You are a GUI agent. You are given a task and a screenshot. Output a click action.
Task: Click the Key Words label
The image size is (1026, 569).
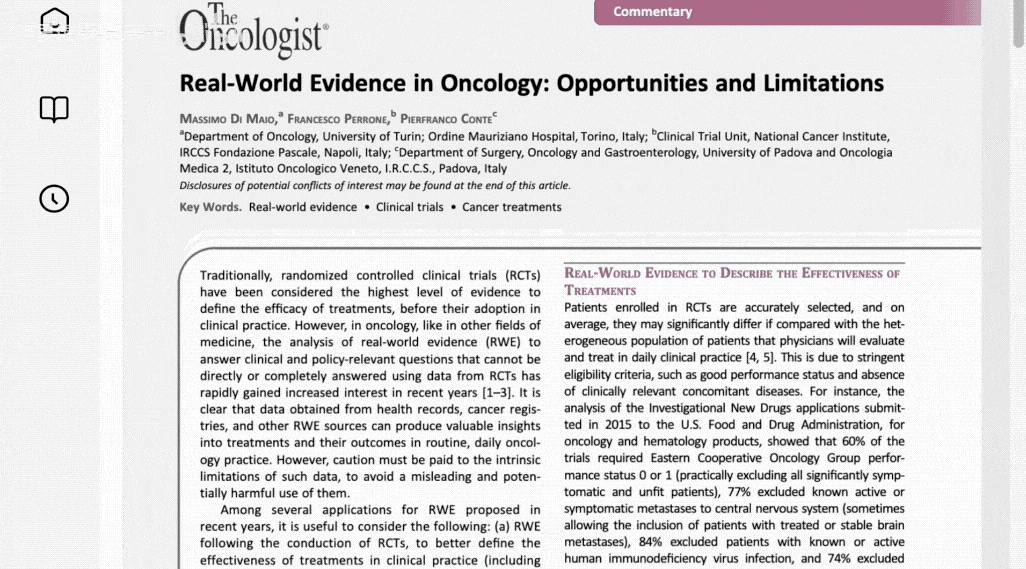click(x=210, y=207)
